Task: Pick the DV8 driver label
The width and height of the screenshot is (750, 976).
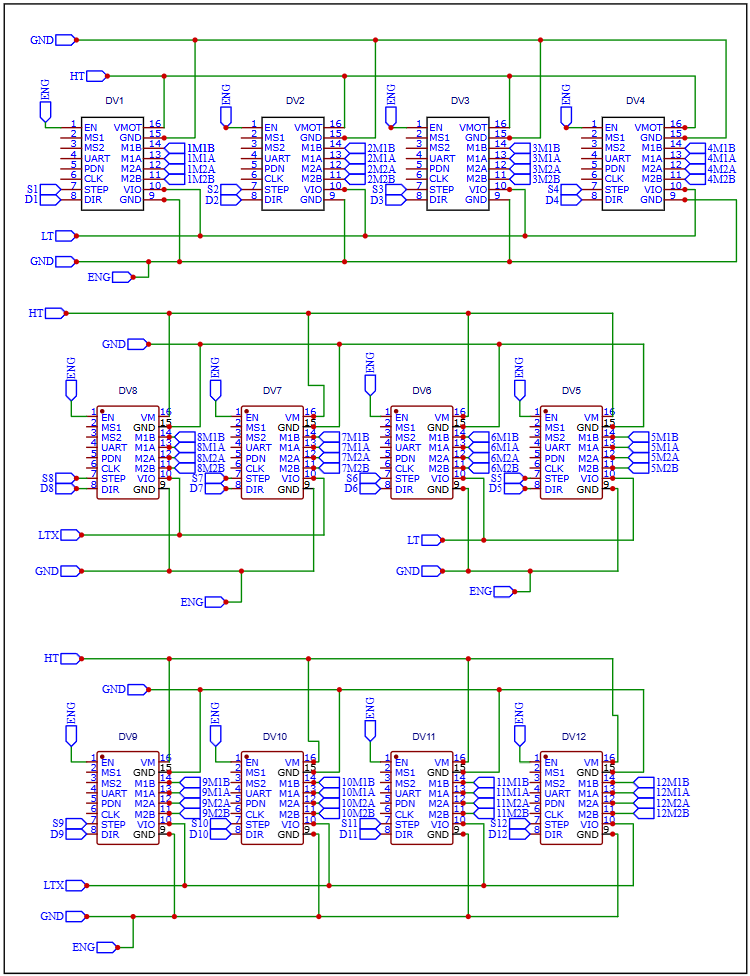Action: [128, 391]
